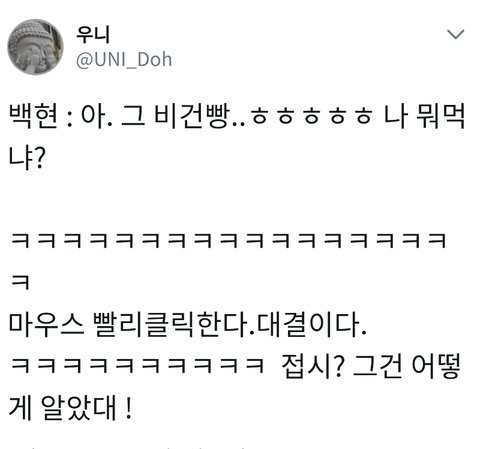
Task: Open the 우니 display name profile
Action: 93,34
